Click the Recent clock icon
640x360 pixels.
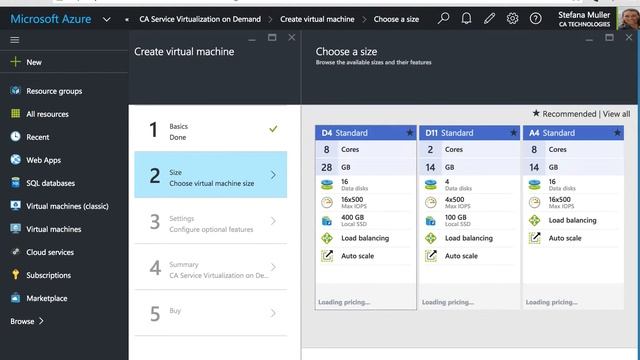coord(16,136)
